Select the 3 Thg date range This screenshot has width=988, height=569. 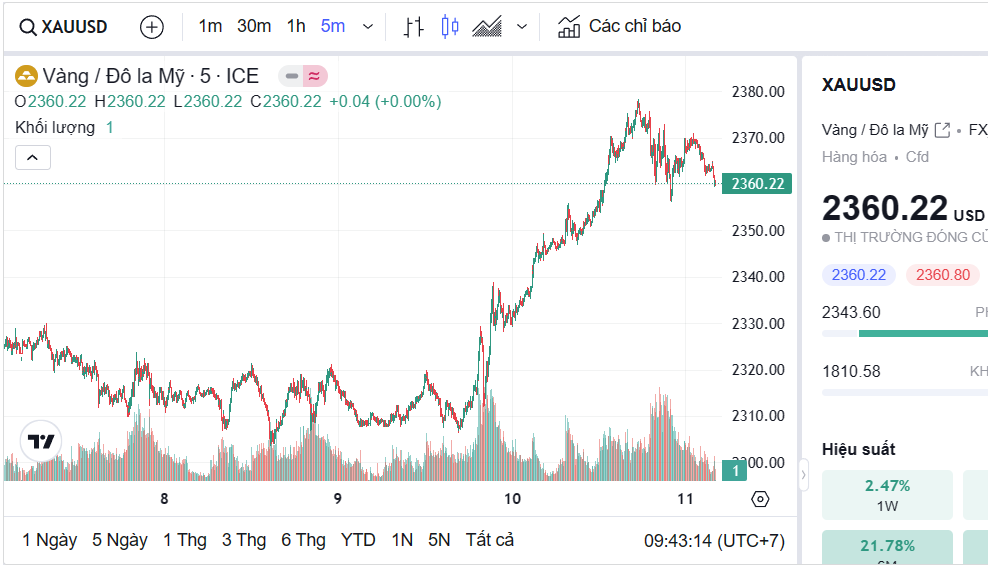pyautogui.click(x=244, y=540)
